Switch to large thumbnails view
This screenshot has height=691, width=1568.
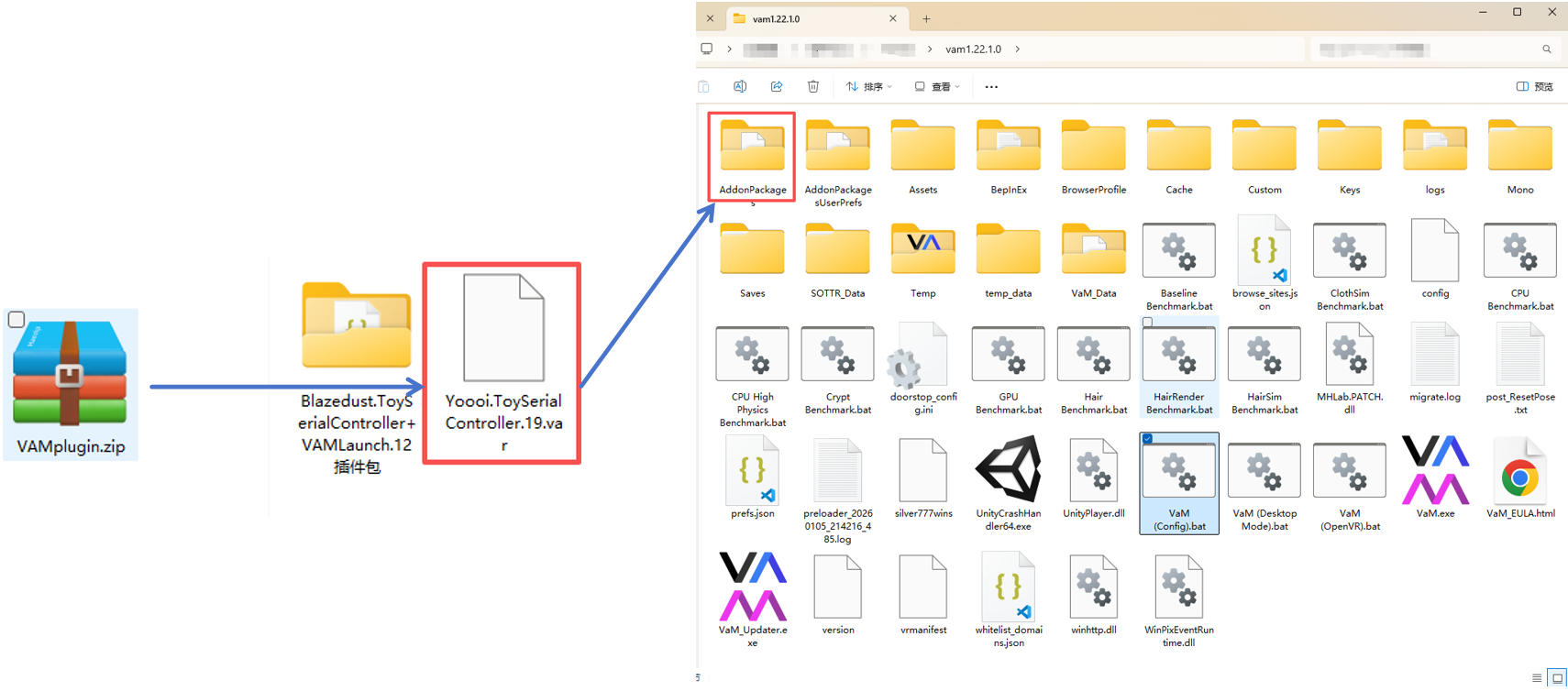(1557, 678)
